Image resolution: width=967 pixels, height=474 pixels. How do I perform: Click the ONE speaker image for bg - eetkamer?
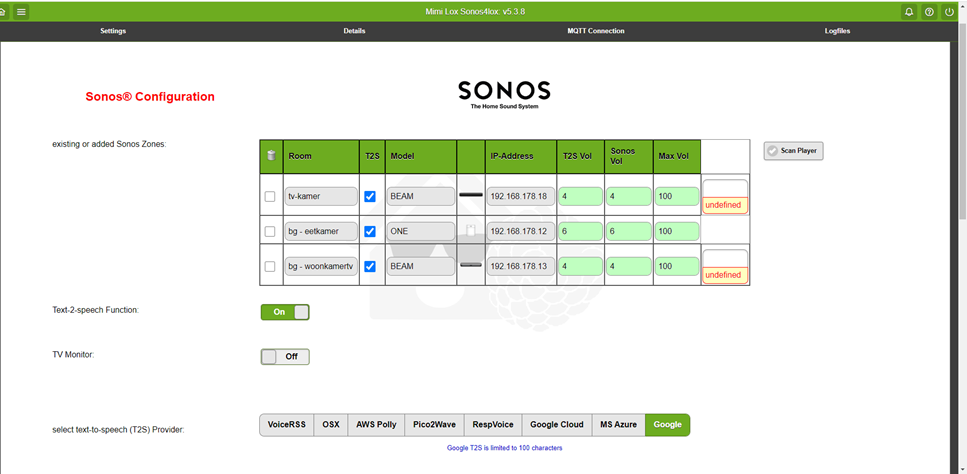(471, 231)
